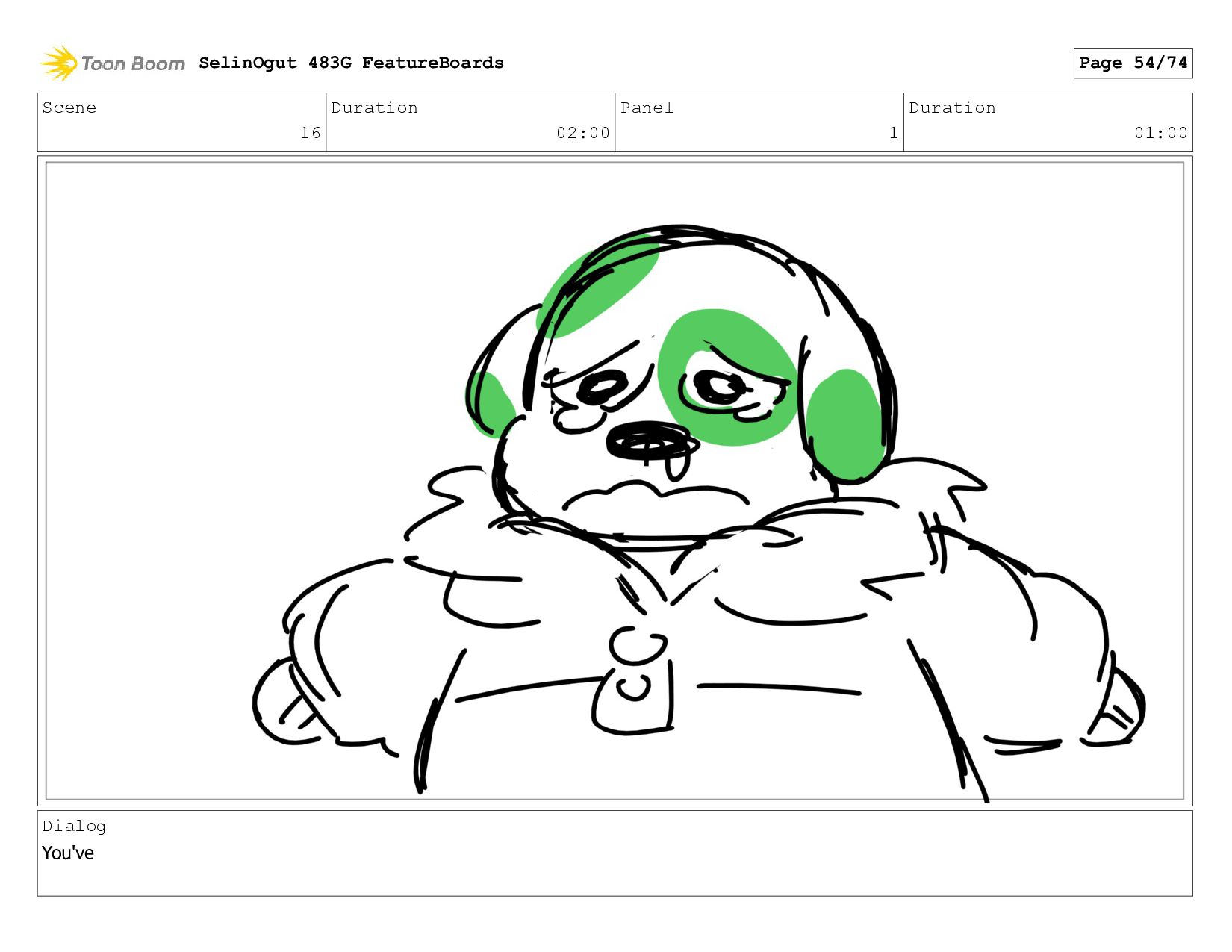Screen dimensions: 1232x952
Task: Click the scene number 16
Action: 310,133
